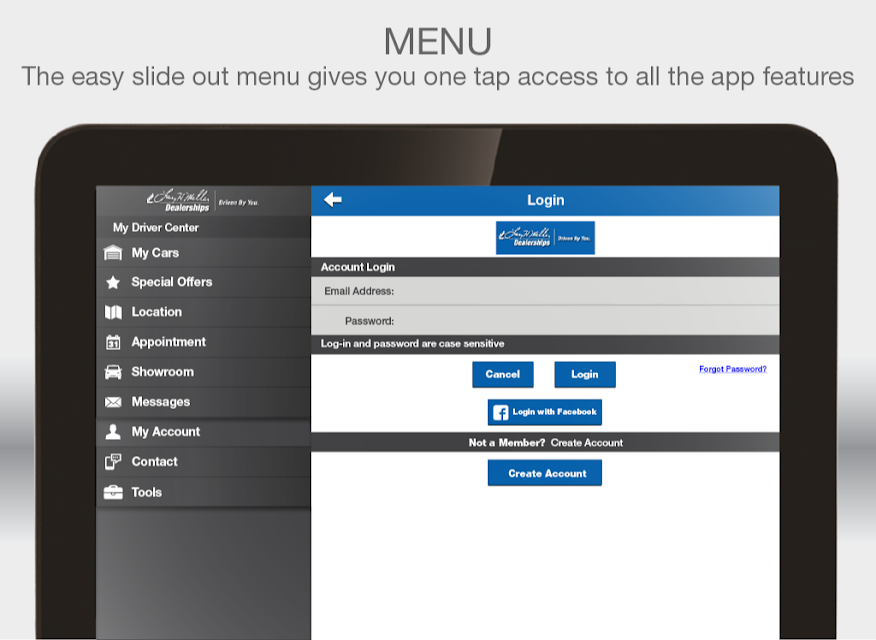Open the Messages envelope icon
876x640 pixels.
(113, 402)
